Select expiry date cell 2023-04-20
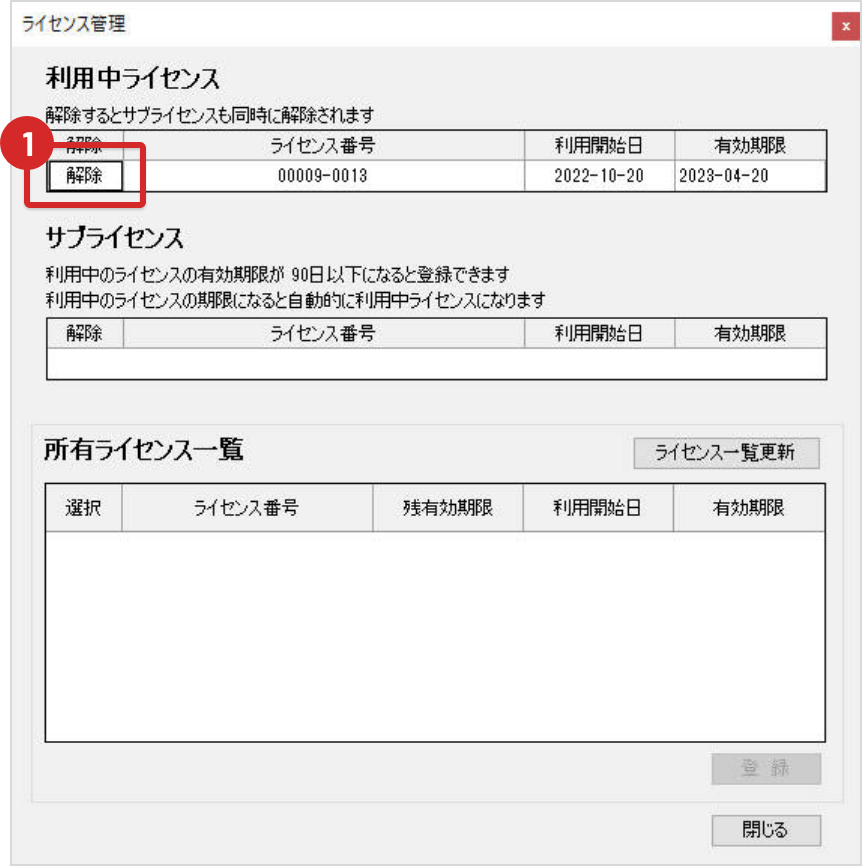Viewport: 862px width, 866px height. 750,176
